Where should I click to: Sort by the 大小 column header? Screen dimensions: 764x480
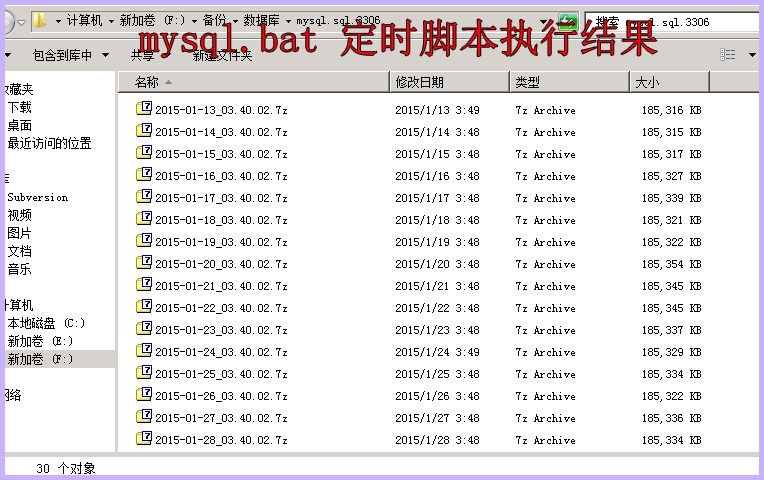click(x=669, y=82)
